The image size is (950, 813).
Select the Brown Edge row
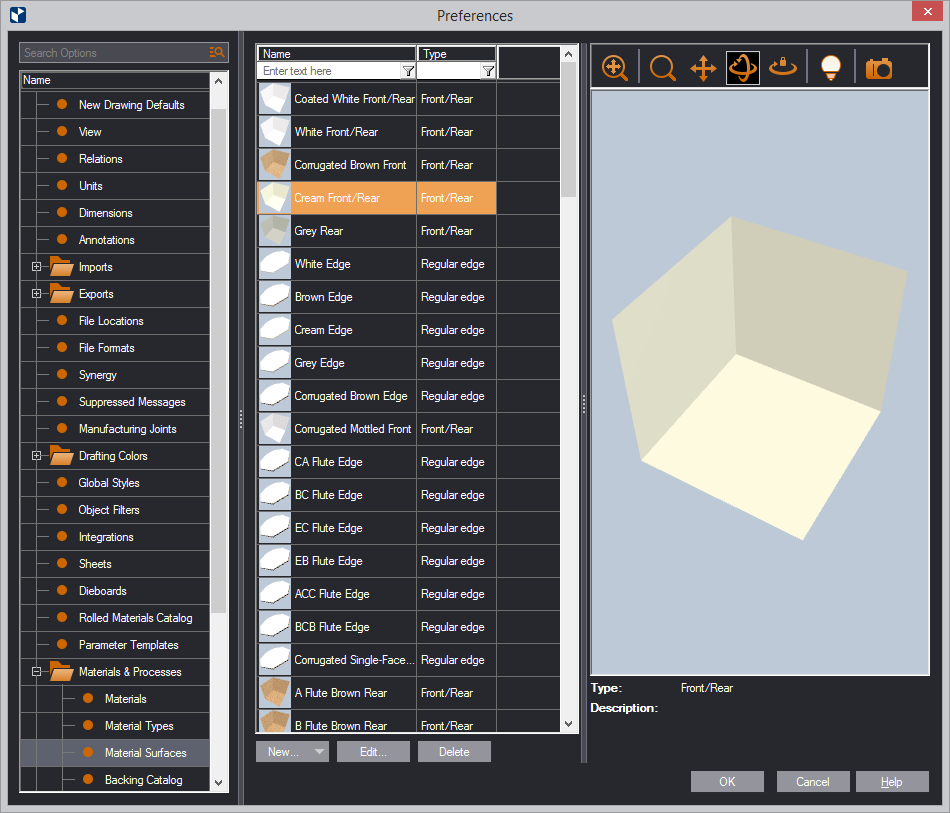pos(377,297)
